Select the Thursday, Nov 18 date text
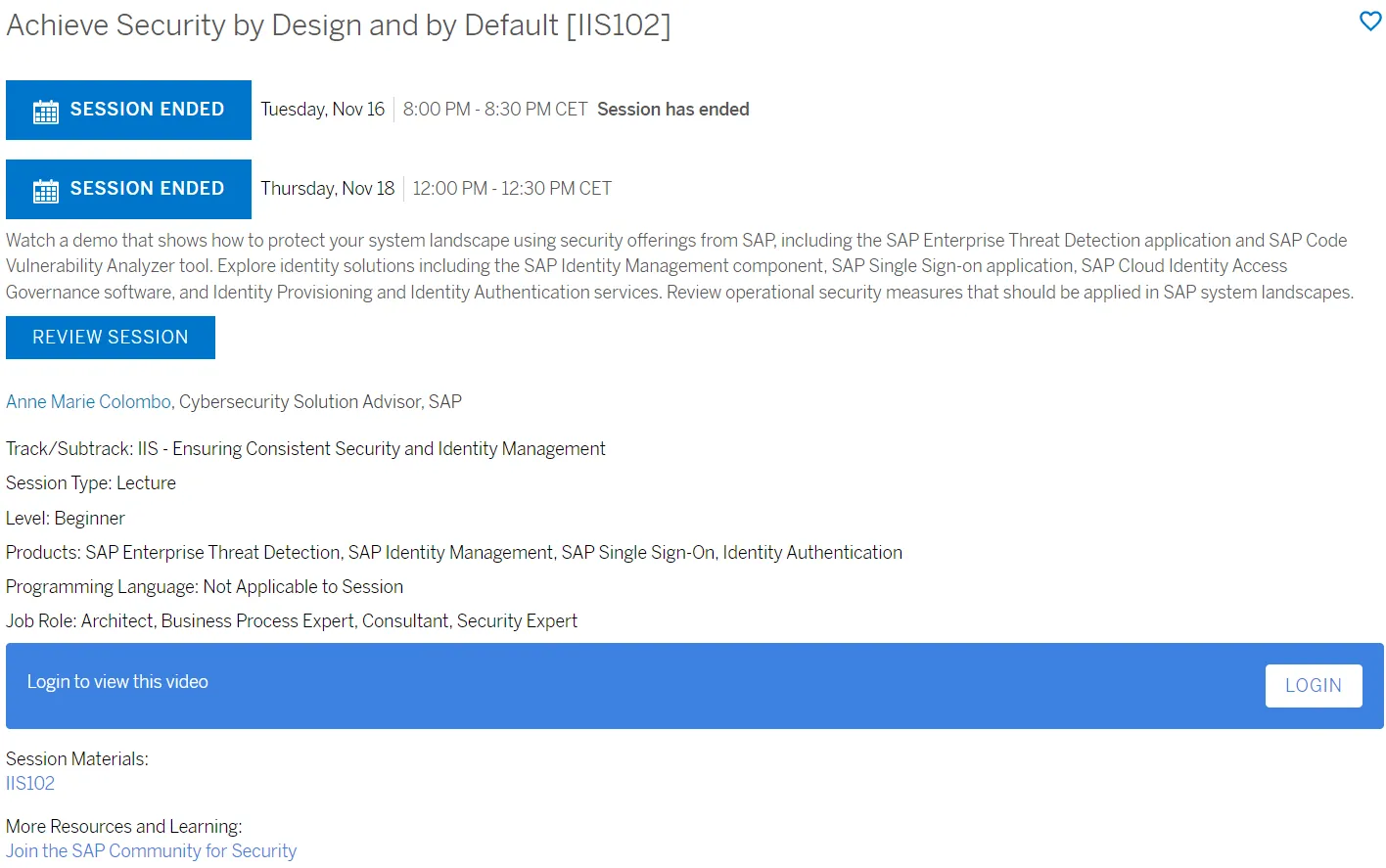Viewport: 1386px width, 868px height. 327,189
